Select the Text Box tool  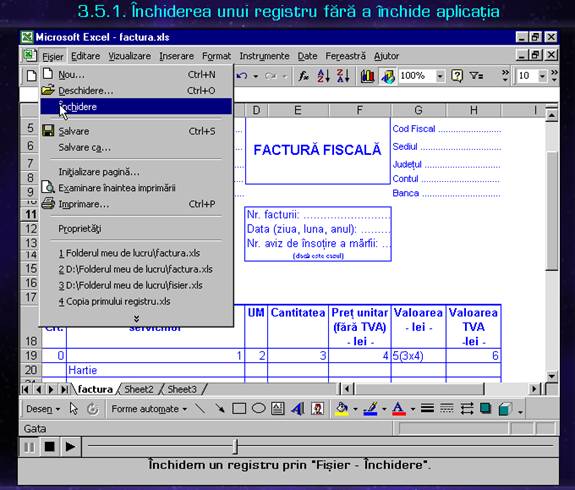(x=278, y=408)
